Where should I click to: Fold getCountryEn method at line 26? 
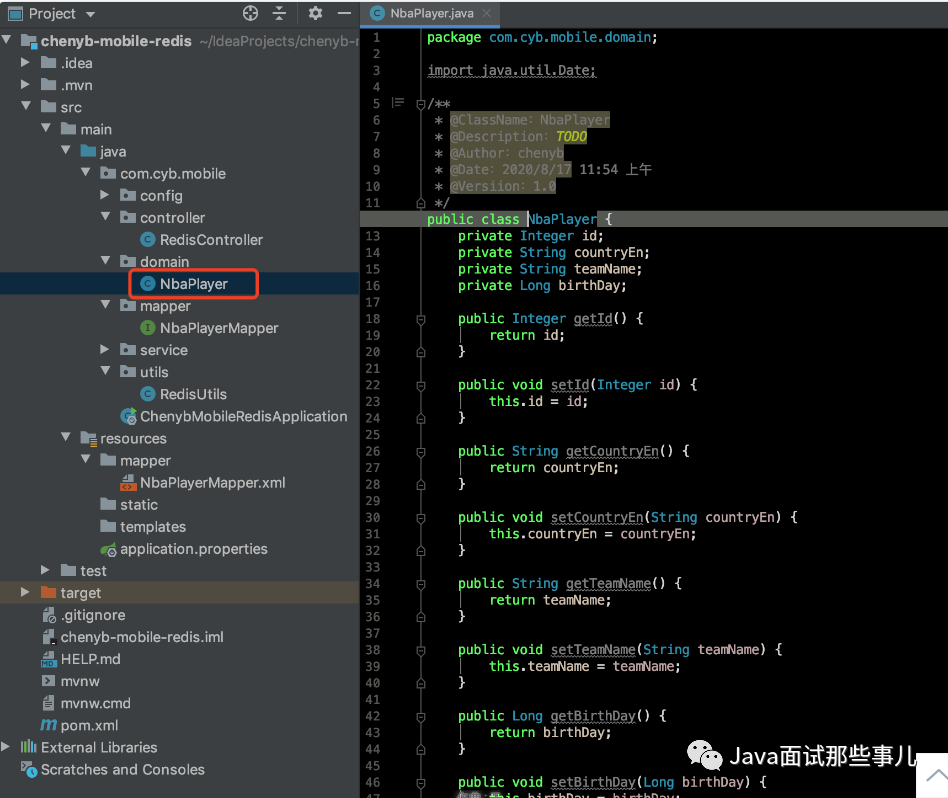[421, 452]
